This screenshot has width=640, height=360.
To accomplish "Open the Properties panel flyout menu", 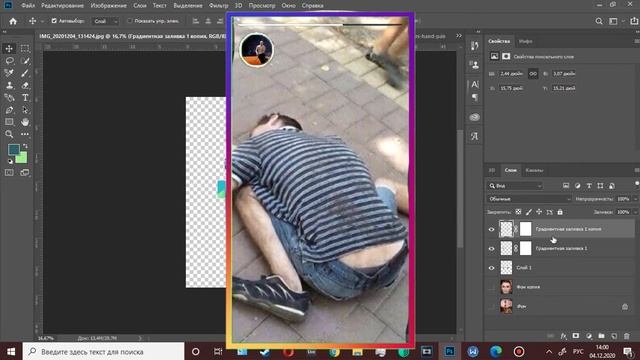I will 637,41.
